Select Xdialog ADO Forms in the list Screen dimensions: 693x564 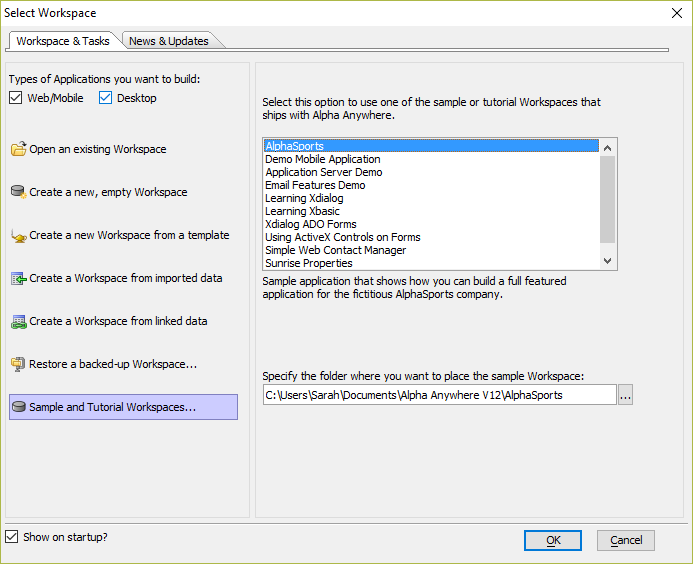coord(431,224)
